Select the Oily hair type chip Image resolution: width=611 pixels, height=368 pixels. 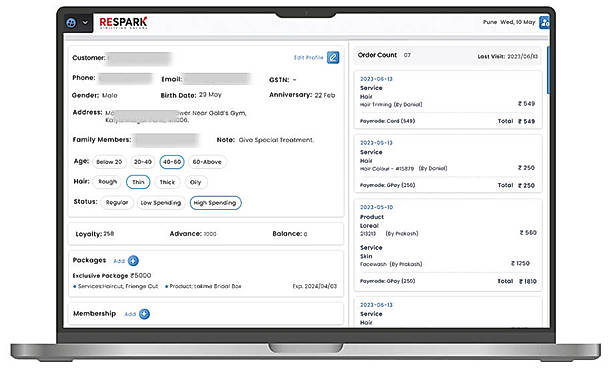pos(195,182)
